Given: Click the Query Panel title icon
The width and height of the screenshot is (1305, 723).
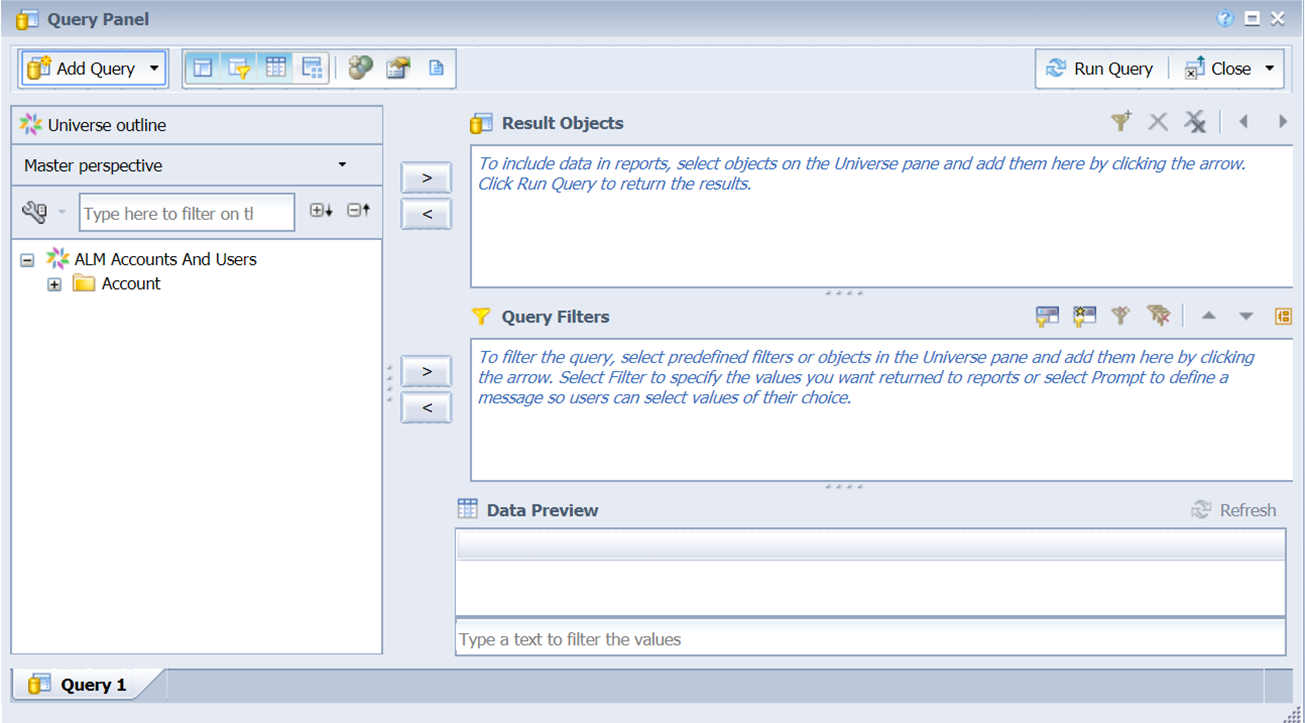Looking at the screenshot, I should 28,19.
